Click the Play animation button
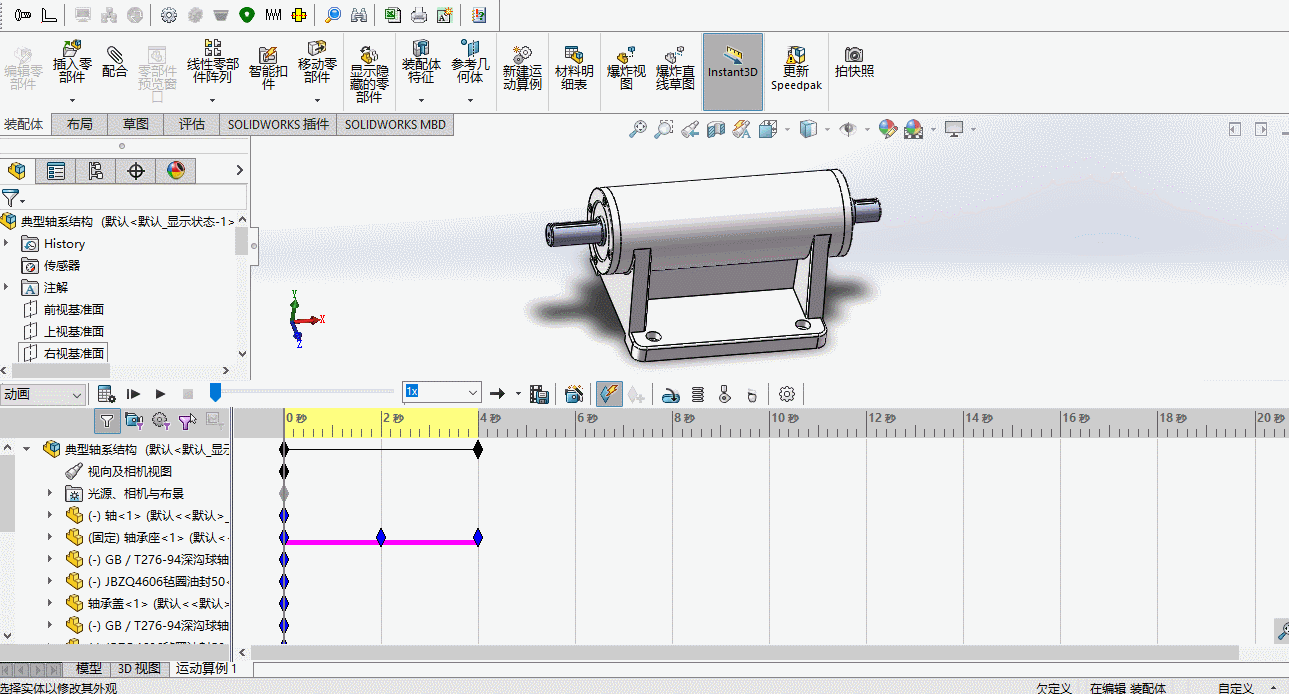Viewport: 1289px width, 694px height. tap(161, 394)
